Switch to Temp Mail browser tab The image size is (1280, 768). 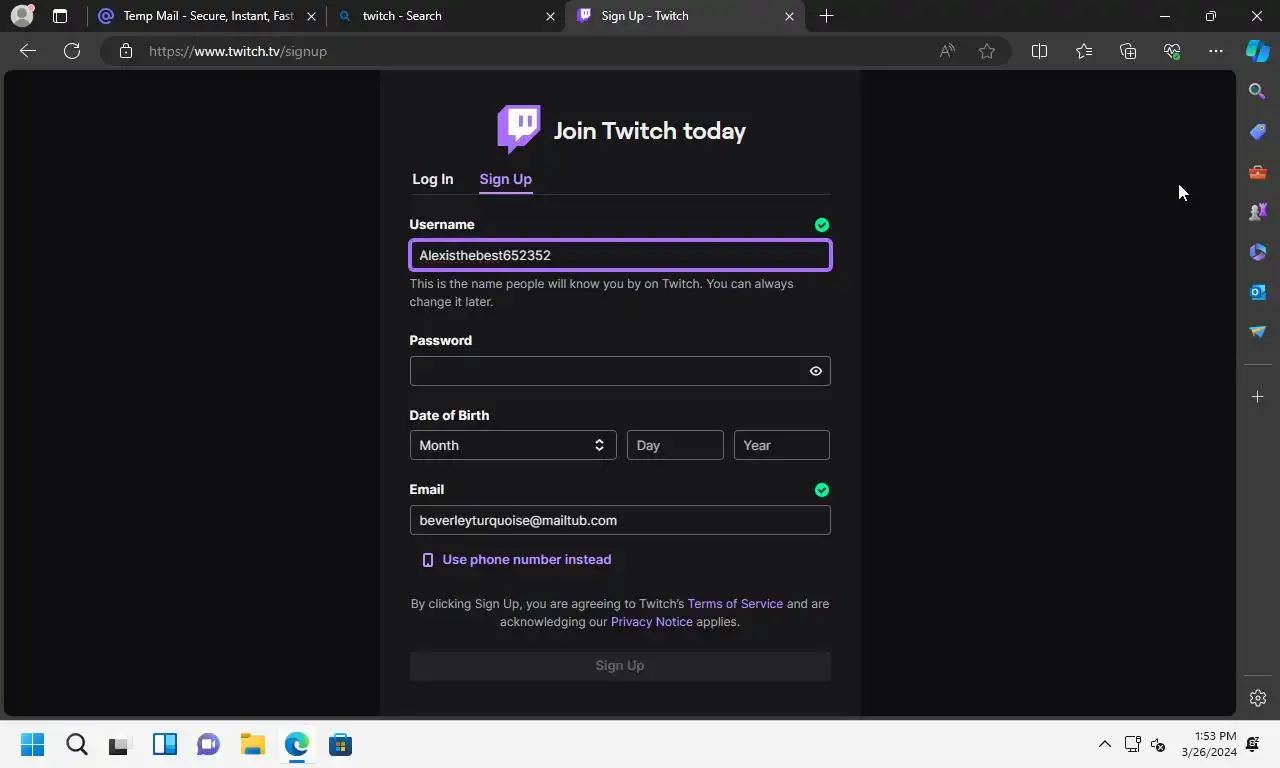[x=208, y=16]
